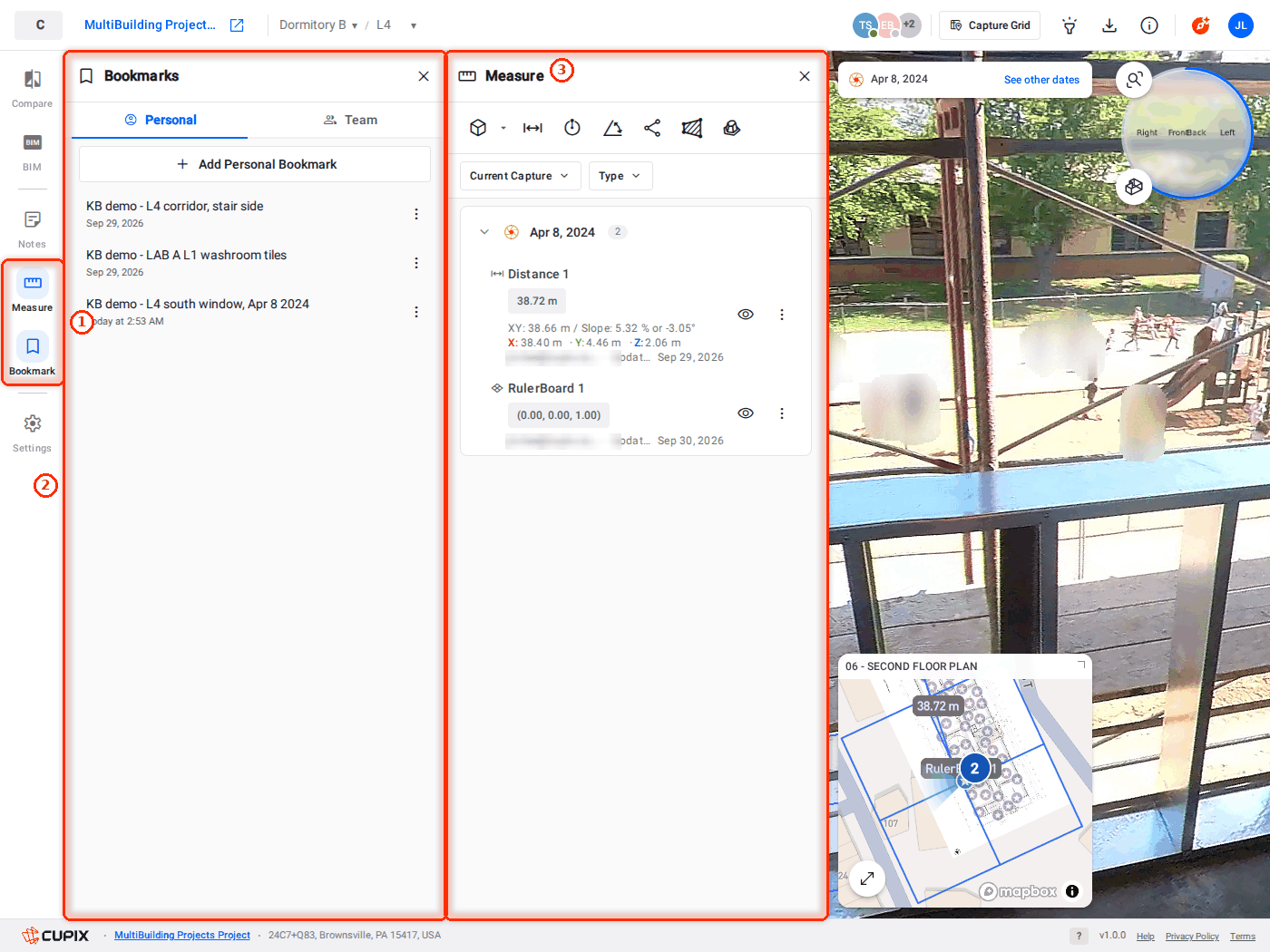Click the search-view button over the viewer
Screen dimensions: 1270x952
(1134, 80)
